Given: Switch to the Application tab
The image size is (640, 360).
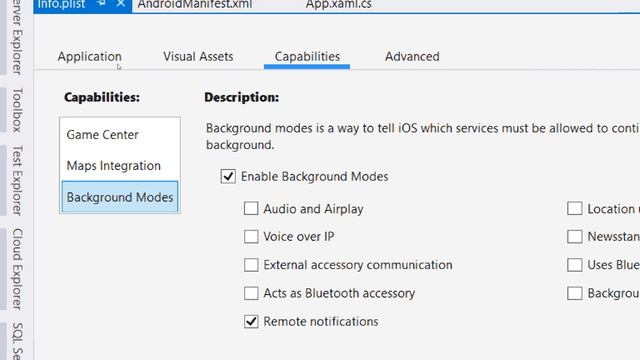Looking at the screenshot, I should click(89, 56).
